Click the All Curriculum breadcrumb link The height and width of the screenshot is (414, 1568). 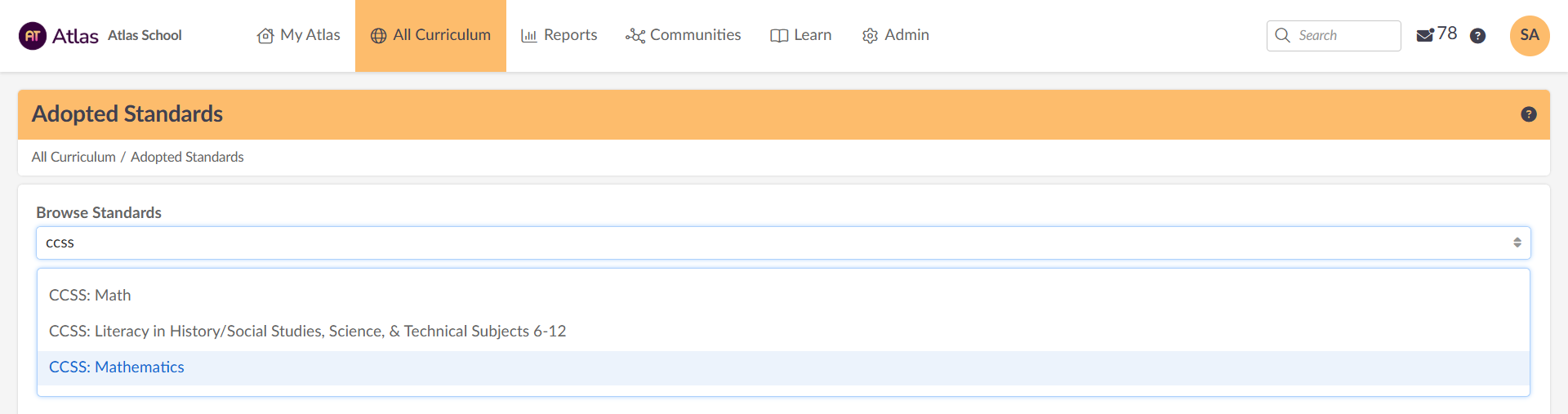(x=73, y=157)
